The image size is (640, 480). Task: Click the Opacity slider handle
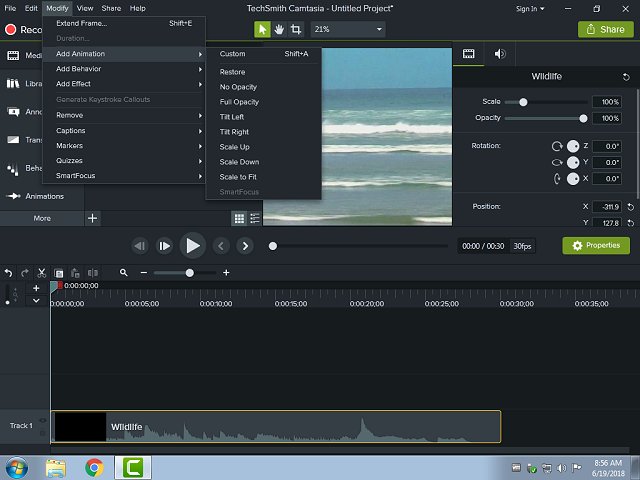(583, 118)
